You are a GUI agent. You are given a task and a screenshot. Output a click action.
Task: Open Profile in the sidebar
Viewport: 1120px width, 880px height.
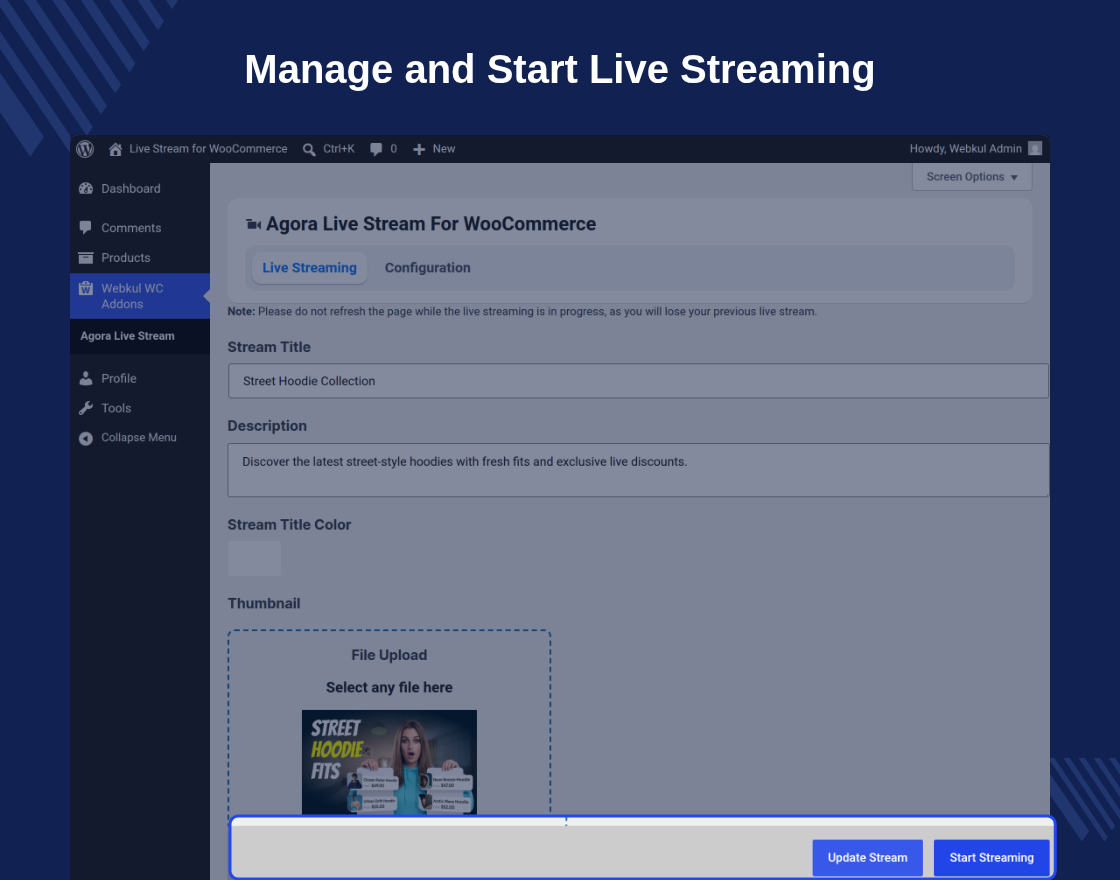click(x=119, y=379)
